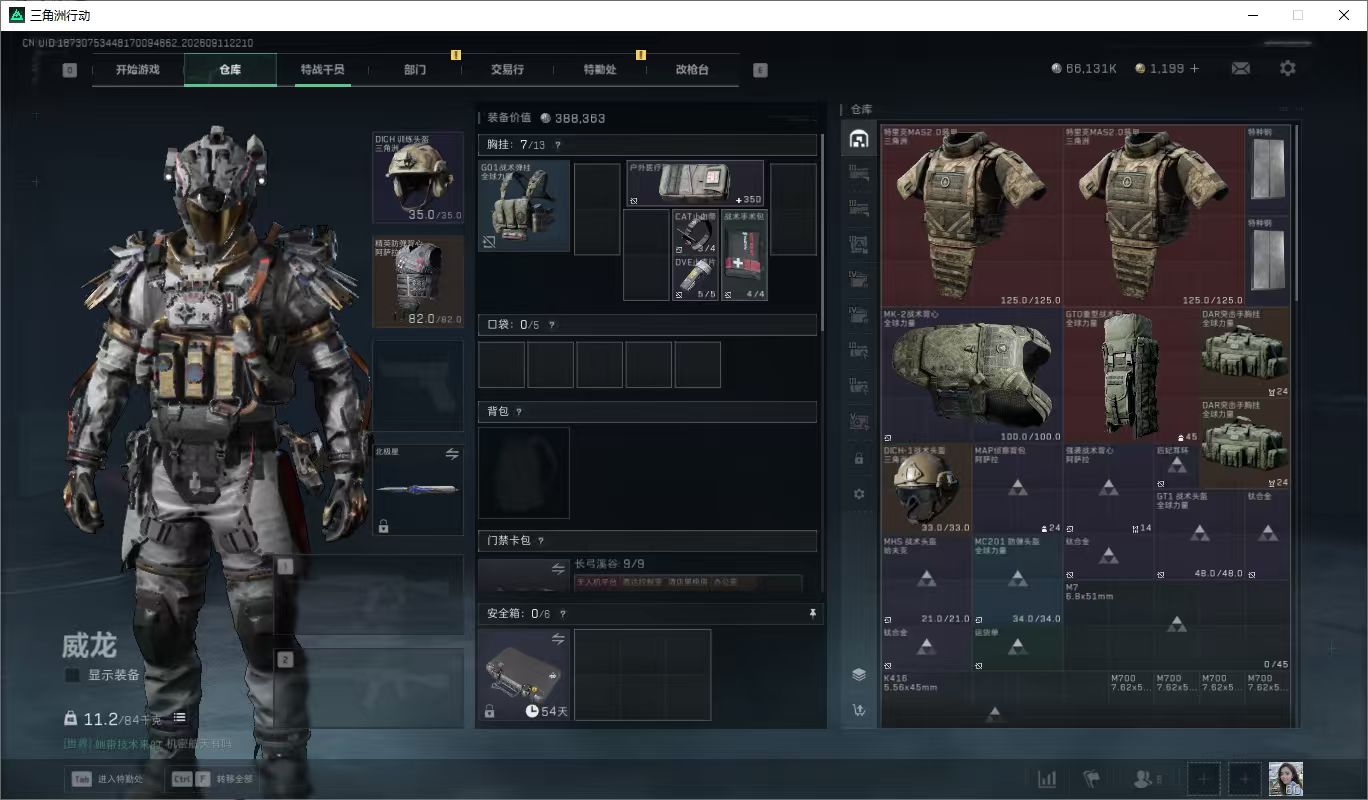Screen dimensions: 1368x800
Task: Click the lock icon in warehouse sidebar
Action: [x=858, y=459]
